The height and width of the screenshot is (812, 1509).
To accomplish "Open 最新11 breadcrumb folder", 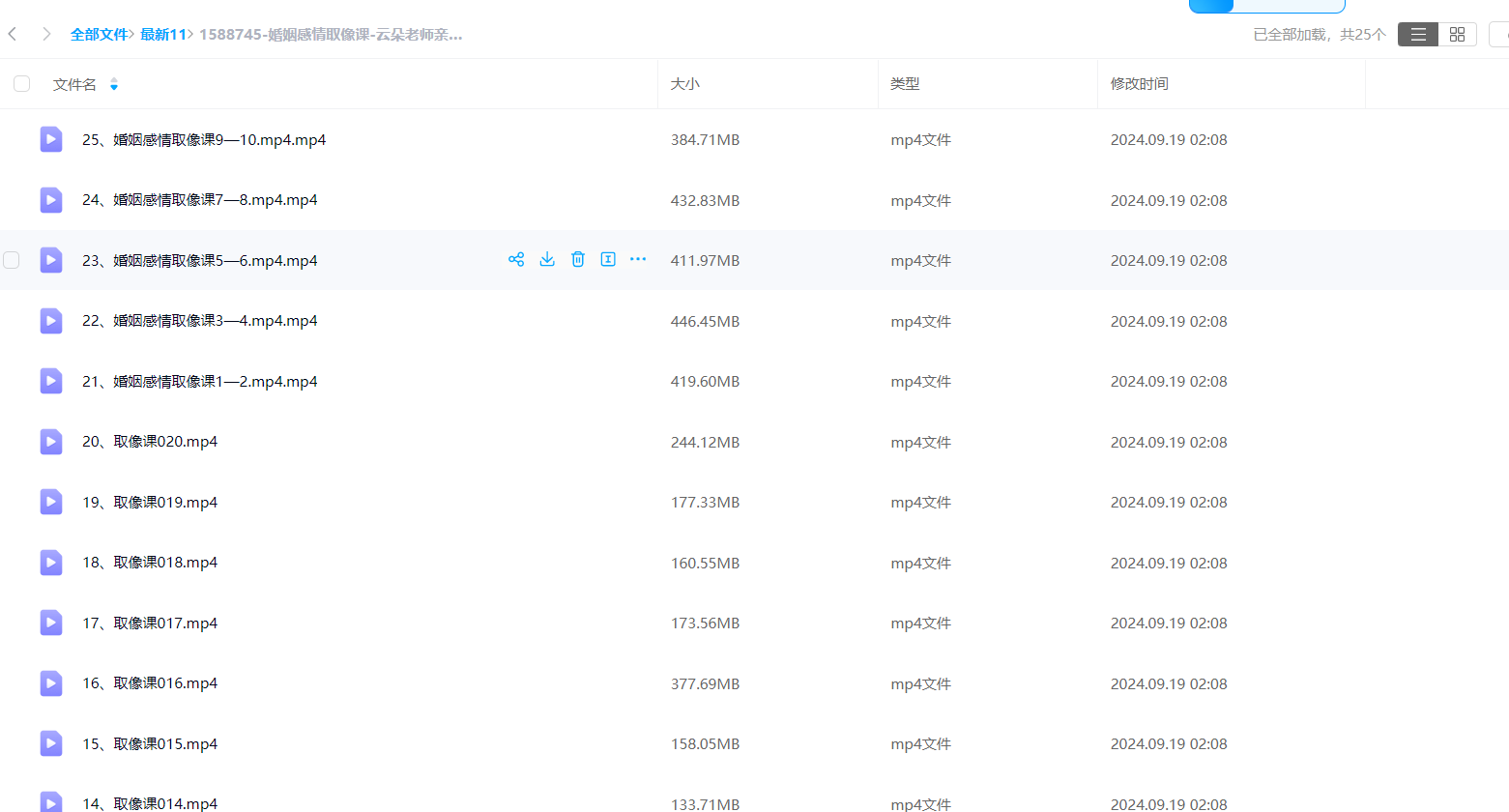I will pos(162,35).
